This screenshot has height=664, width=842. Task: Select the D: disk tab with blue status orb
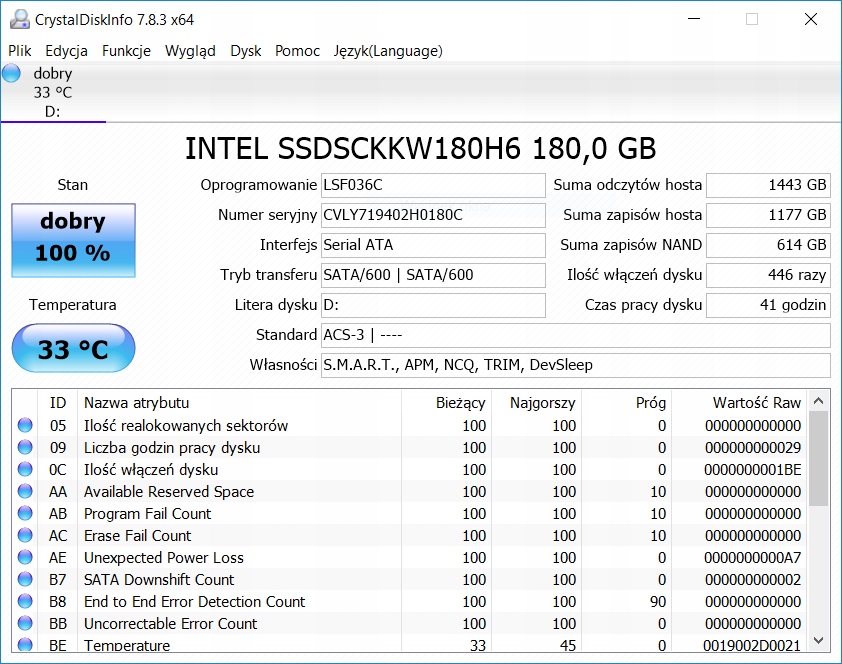click(x=53, y=92)
